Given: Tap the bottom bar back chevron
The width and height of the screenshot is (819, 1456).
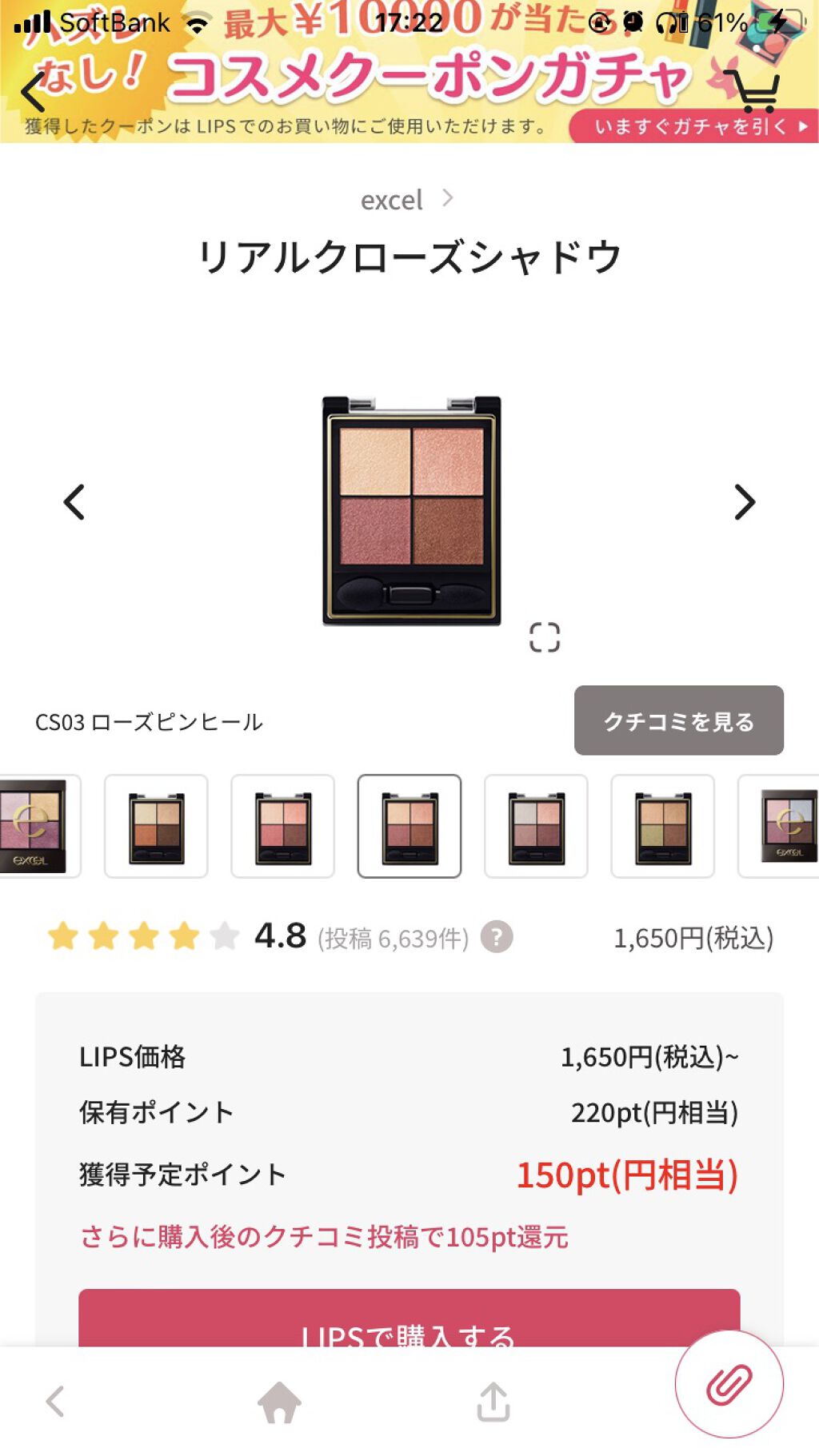Looking at the screenshot, I should [x=55, y=1402].
